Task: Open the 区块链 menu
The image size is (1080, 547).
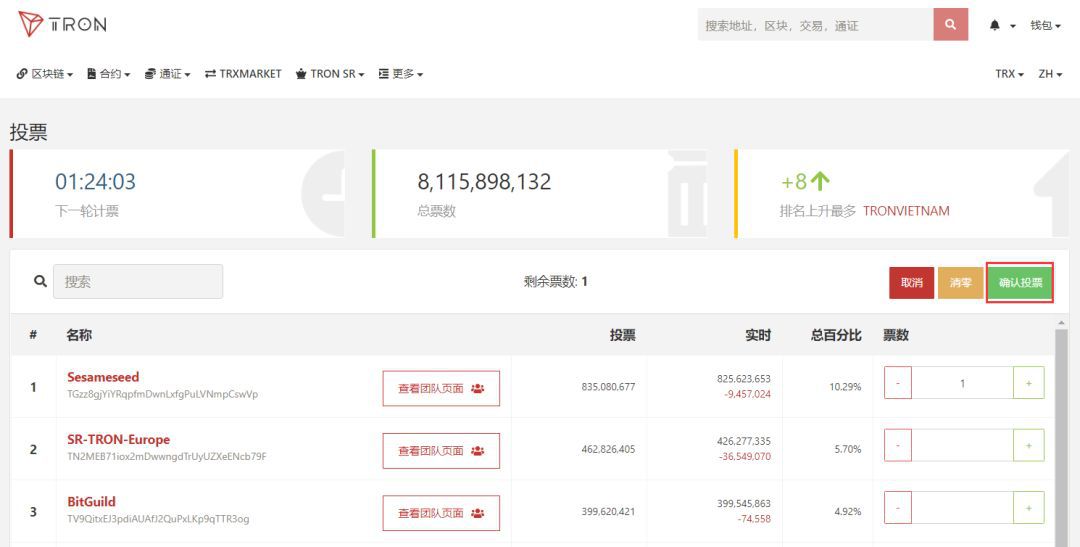Action: [x=45, y=74]
